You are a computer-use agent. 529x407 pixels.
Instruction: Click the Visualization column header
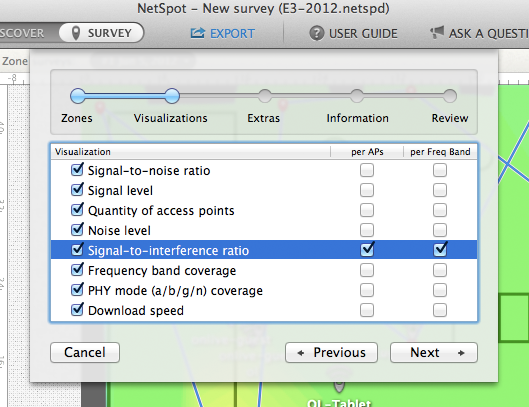191,152
